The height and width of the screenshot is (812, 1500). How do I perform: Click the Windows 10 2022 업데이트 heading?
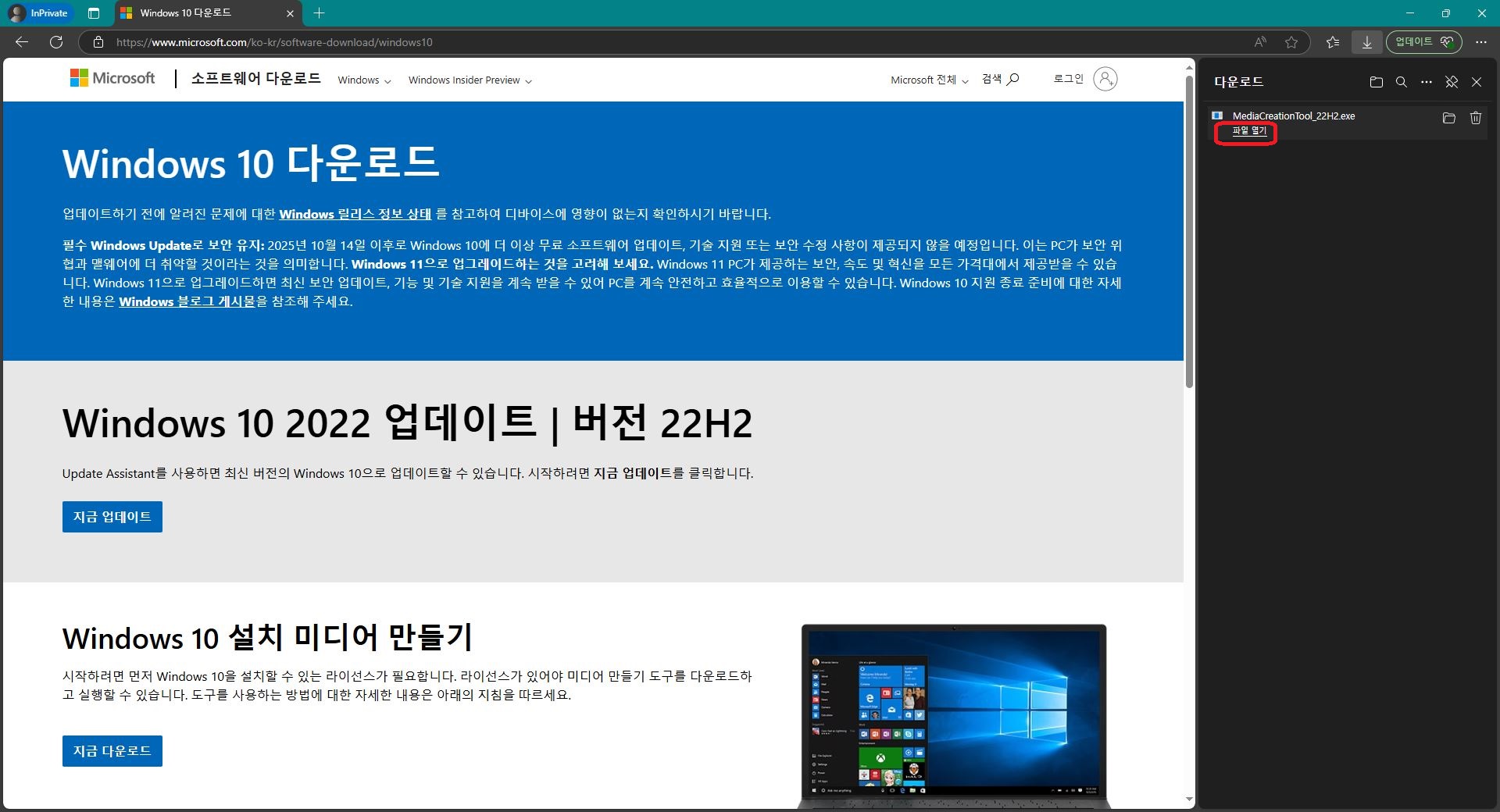[407, 422]
